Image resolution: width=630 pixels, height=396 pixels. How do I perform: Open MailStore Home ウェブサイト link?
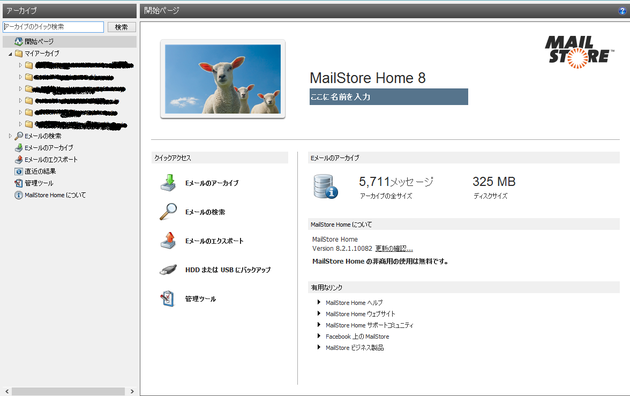pos(360,314)
